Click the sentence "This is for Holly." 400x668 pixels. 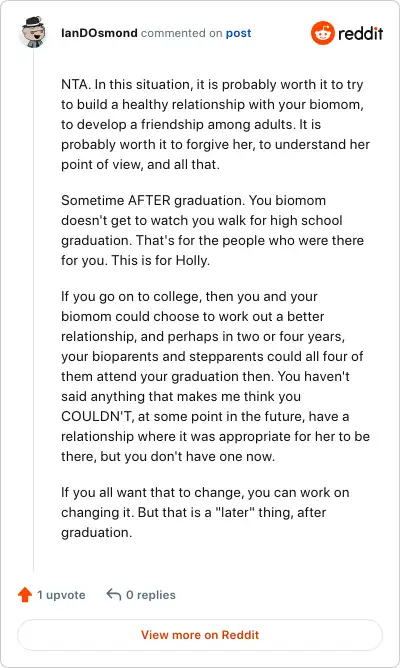click(x=161, y=260)
